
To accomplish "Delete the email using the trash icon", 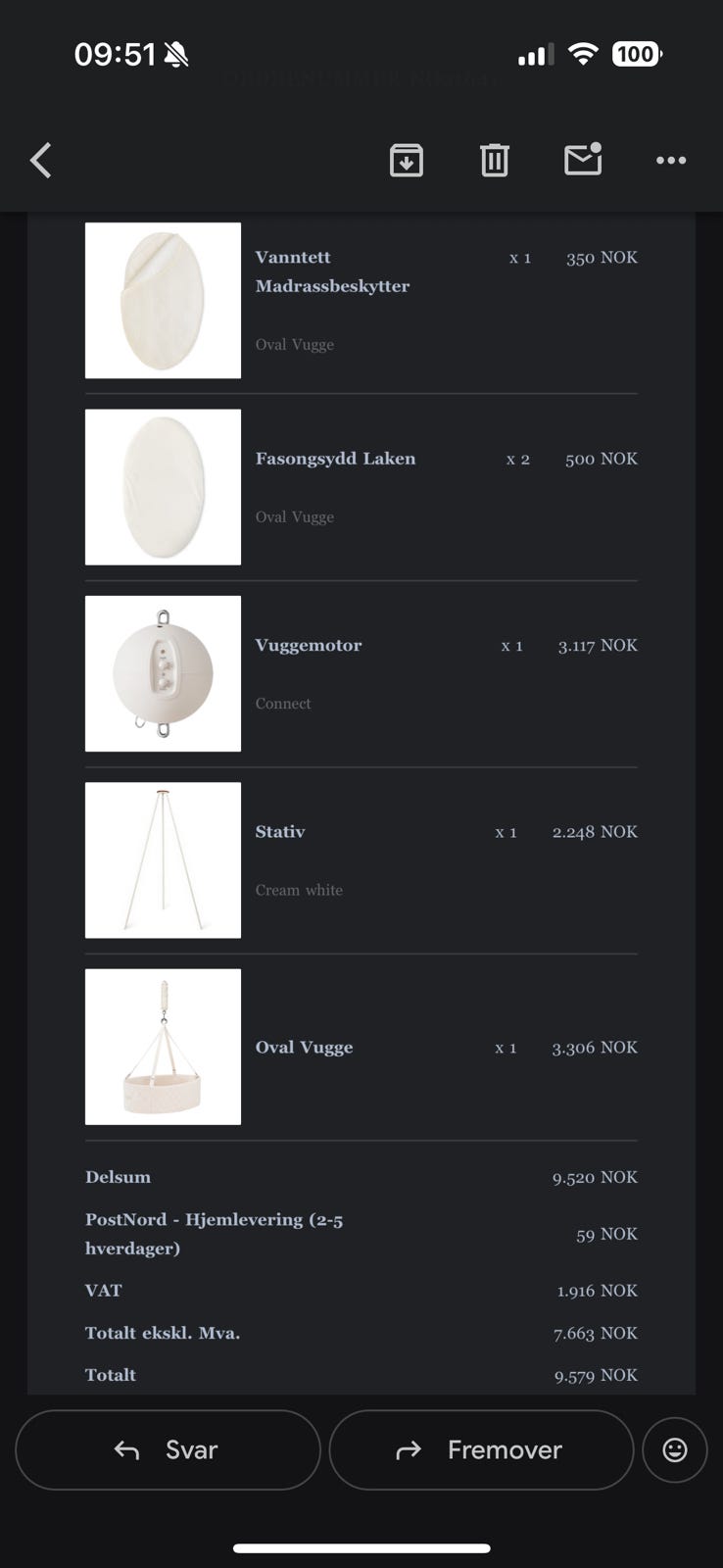I will click(495, 160).
